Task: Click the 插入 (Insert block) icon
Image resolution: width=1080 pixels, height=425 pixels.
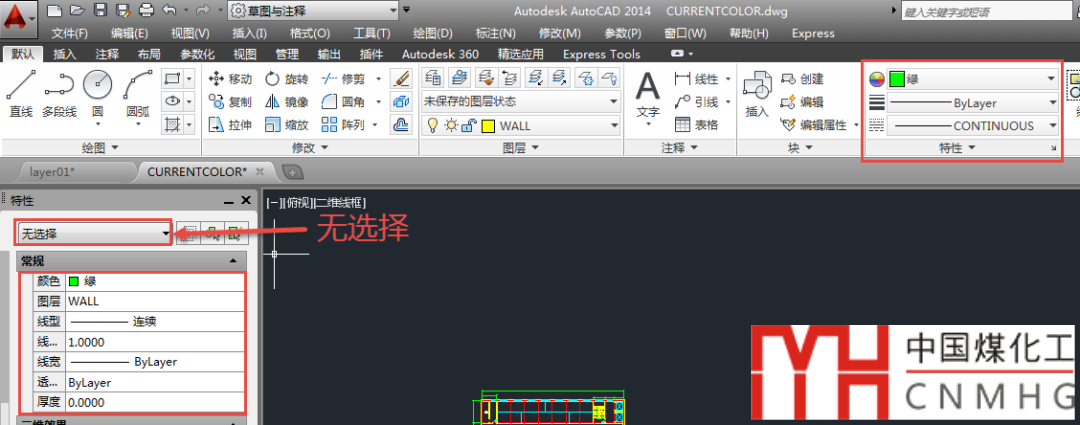Action: pos(757,92)
